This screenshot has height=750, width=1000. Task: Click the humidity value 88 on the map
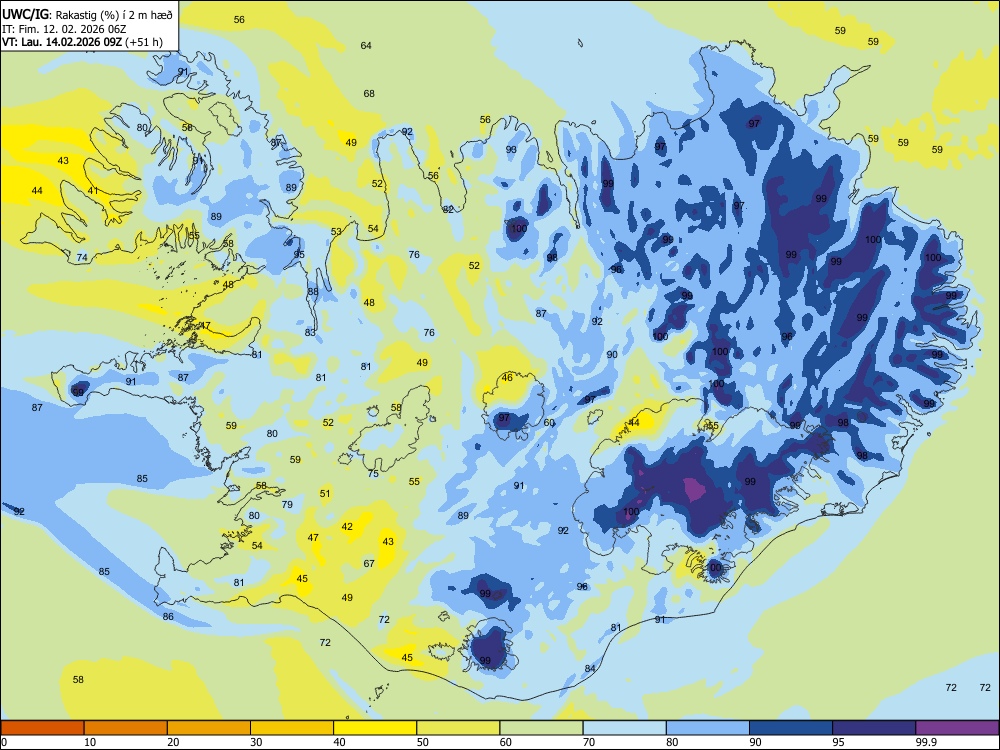click(313, 292)
